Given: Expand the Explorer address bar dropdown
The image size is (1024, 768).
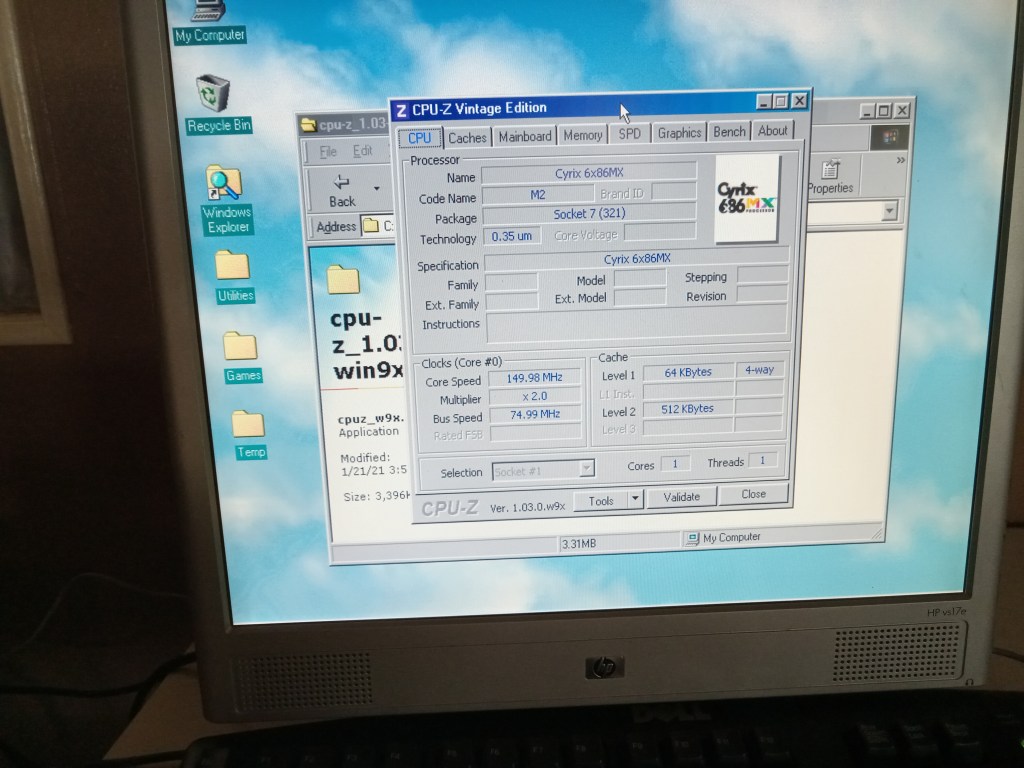Looking at the screenshot, I should point(889,212).
